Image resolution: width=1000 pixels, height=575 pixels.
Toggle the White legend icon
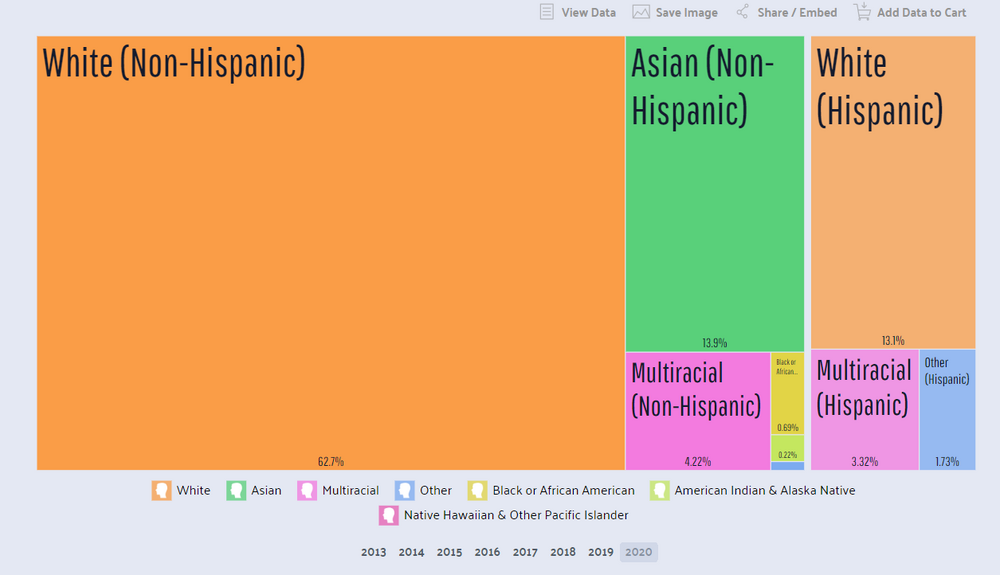(161, 490)
